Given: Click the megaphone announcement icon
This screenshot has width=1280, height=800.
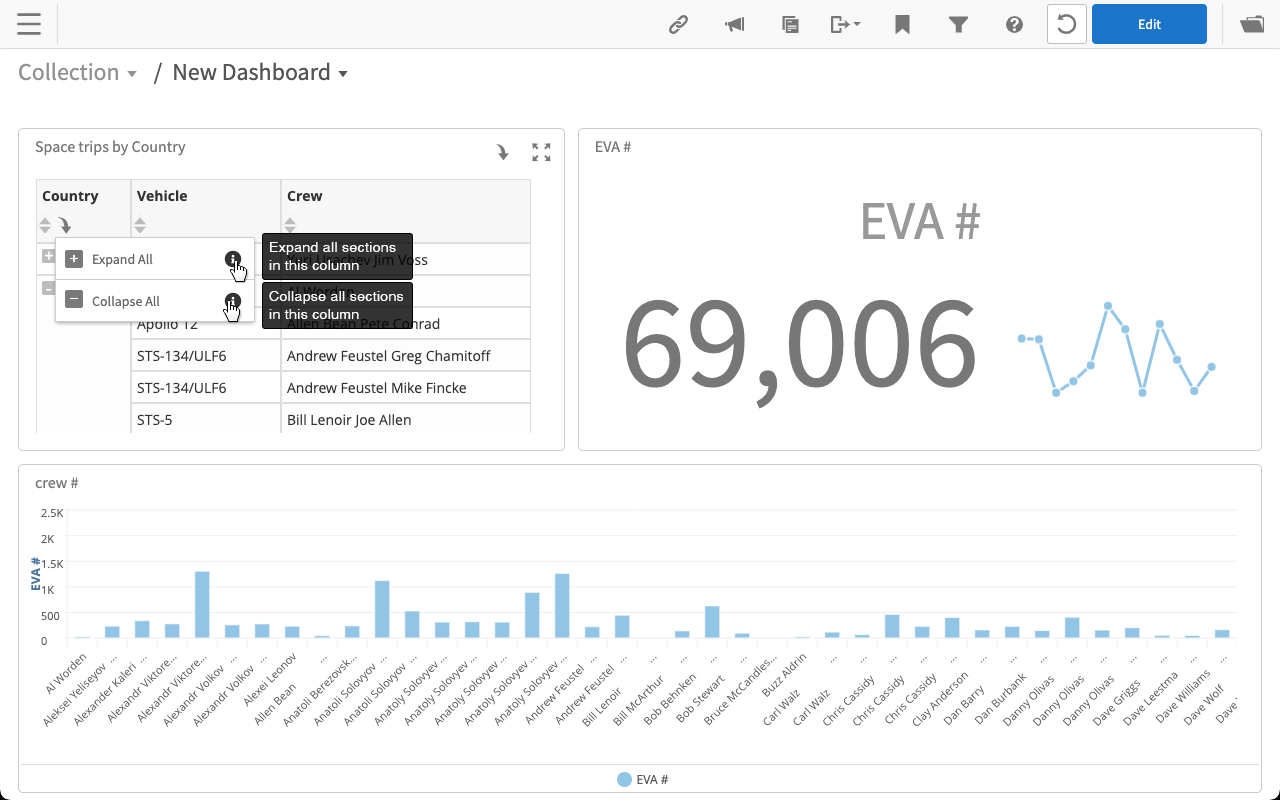Looking at the screenshot, I should pyautogui.click(x=734, y=25).
